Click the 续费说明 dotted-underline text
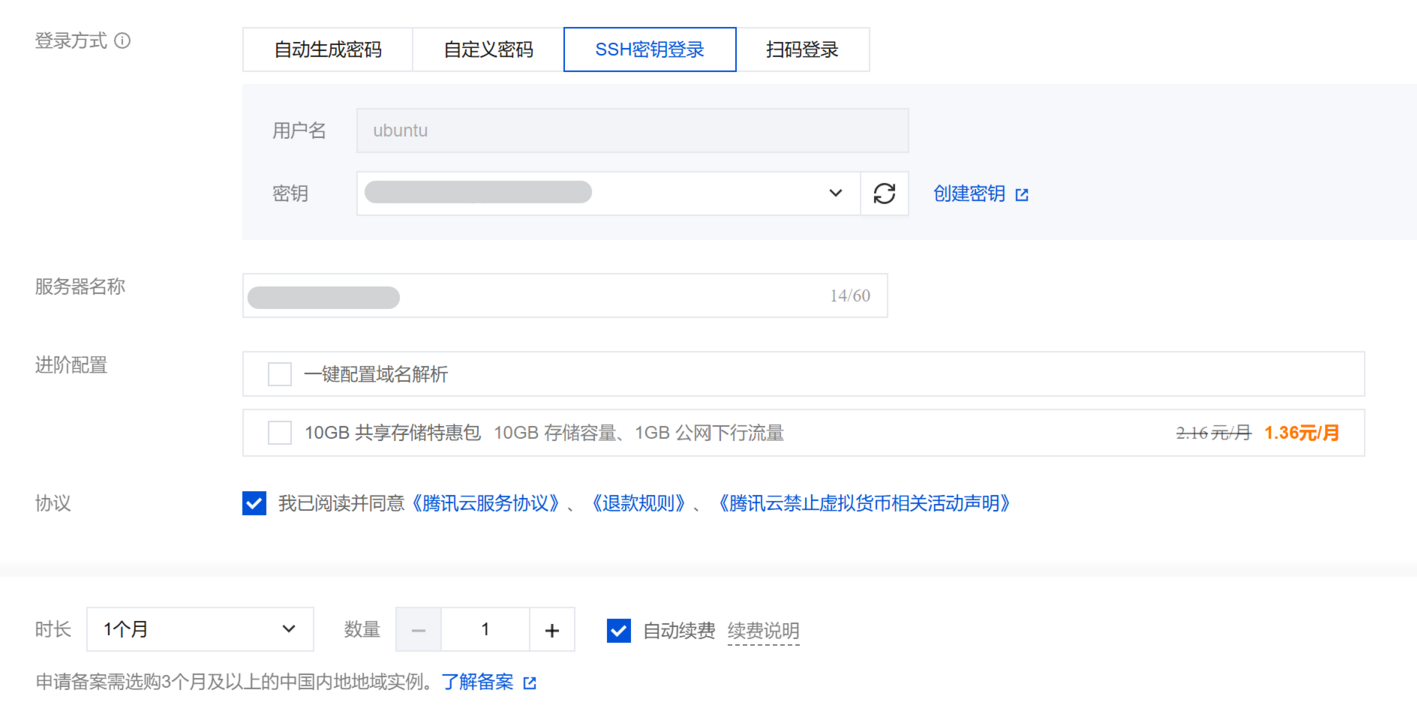Image resolution: width=1417 pixels, height=717 pixels. click(x=763, y=631)
